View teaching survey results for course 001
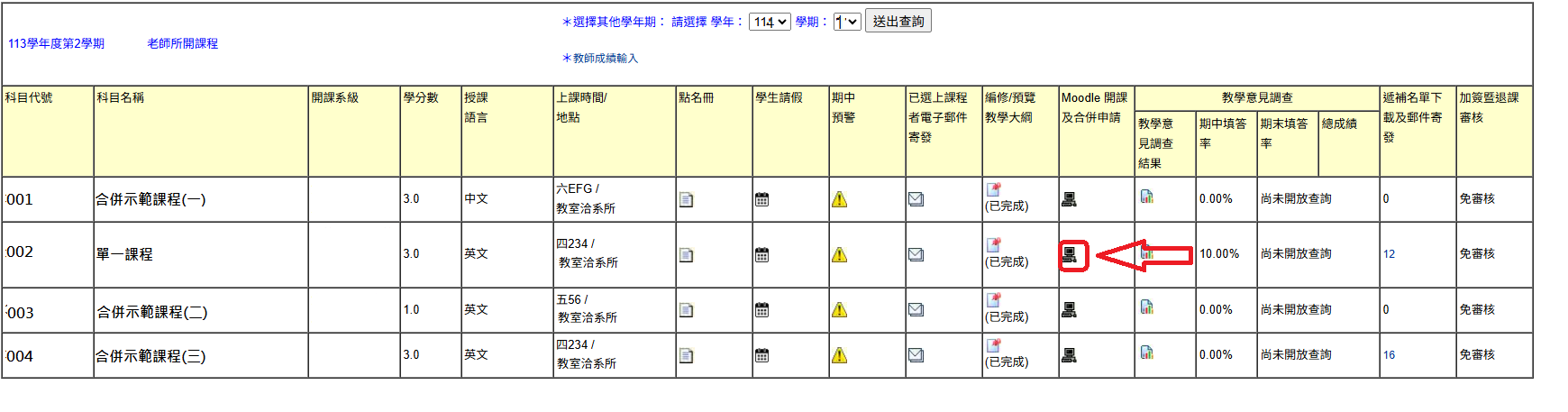Screen dimensions: 1568x412 click(x=1147, y=197)
